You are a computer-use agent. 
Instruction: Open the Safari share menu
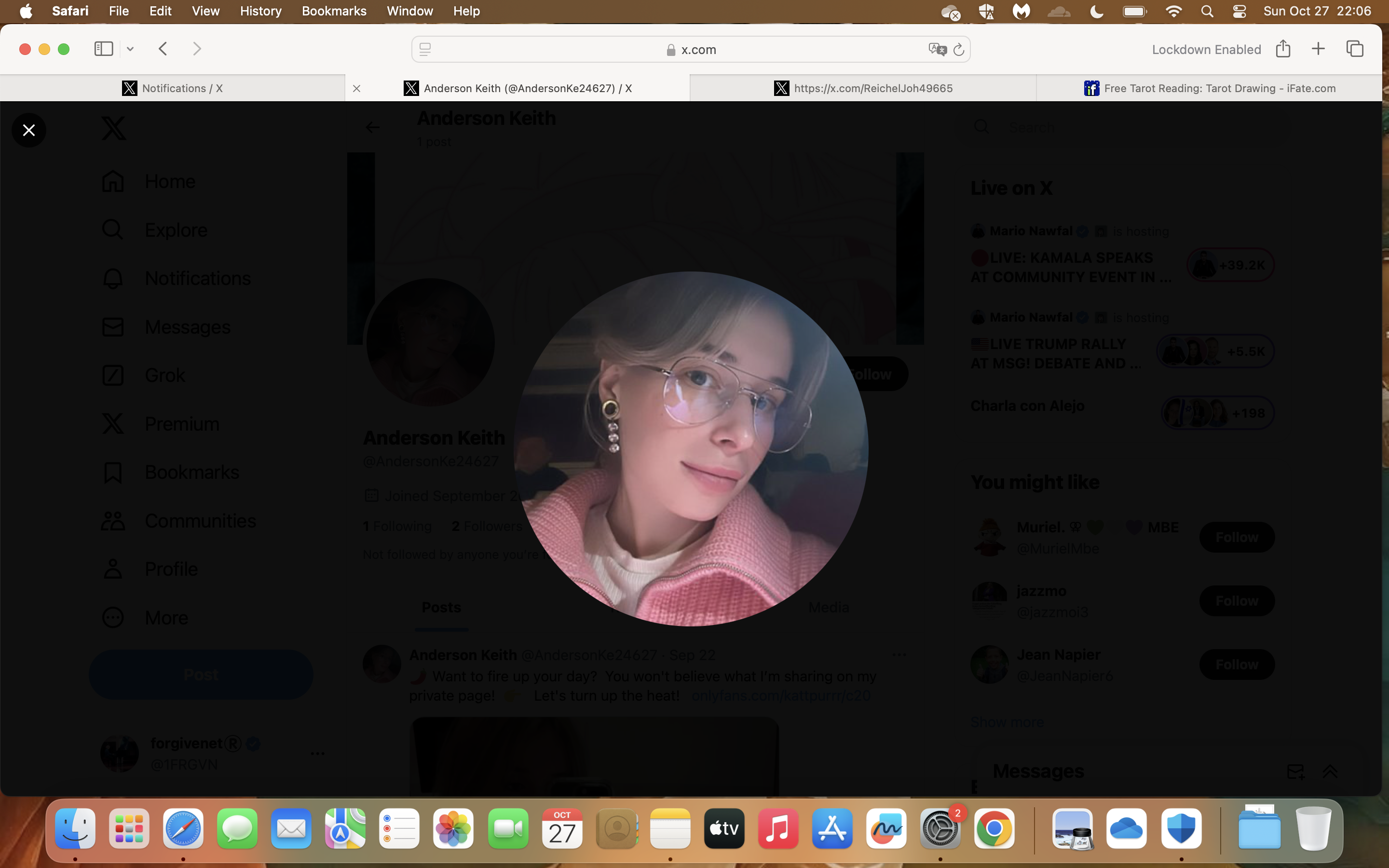(1283, 49)
